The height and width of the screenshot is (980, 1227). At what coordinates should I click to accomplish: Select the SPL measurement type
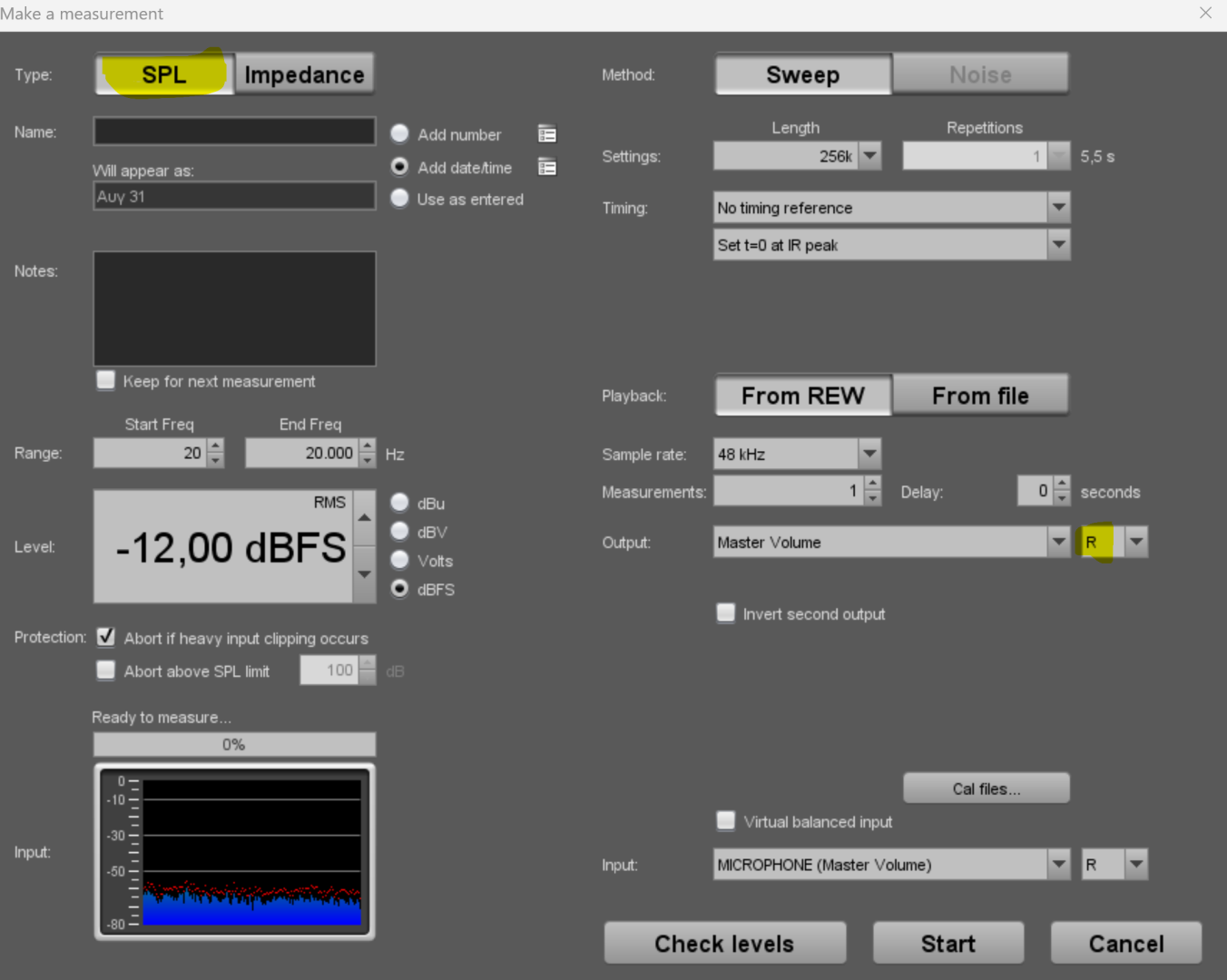pos(164,74)
